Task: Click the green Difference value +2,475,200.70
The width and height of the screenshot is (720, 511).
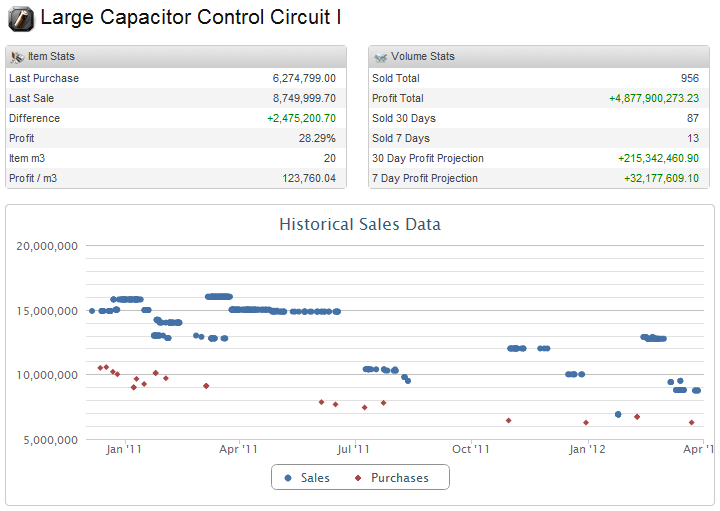Action: pos(301,118)
